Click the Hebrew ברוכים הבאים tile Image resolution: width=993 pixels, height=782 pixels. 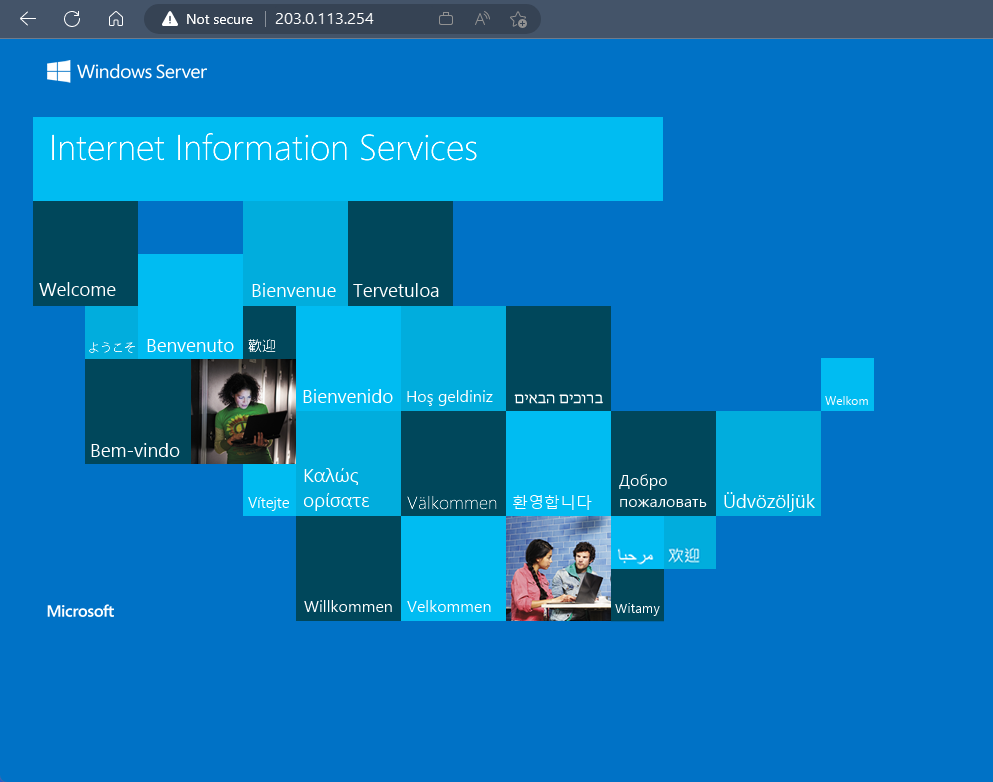[559, 358]
